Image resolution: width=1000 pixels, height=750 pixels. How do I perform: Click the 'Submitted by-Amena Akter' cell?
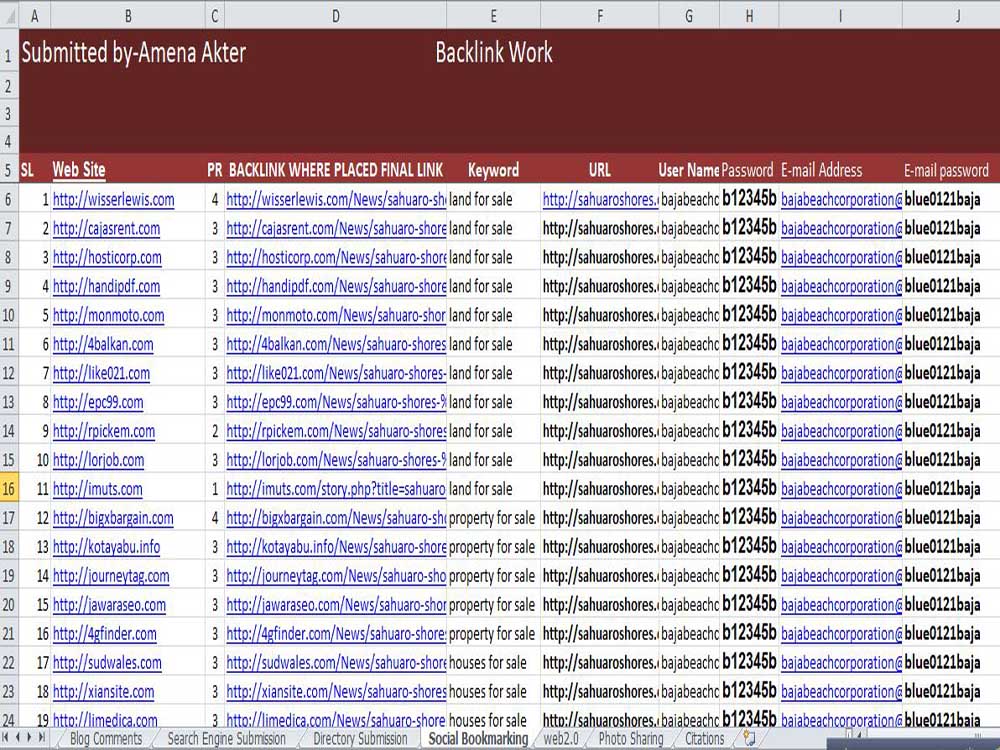tap(133, 53)
